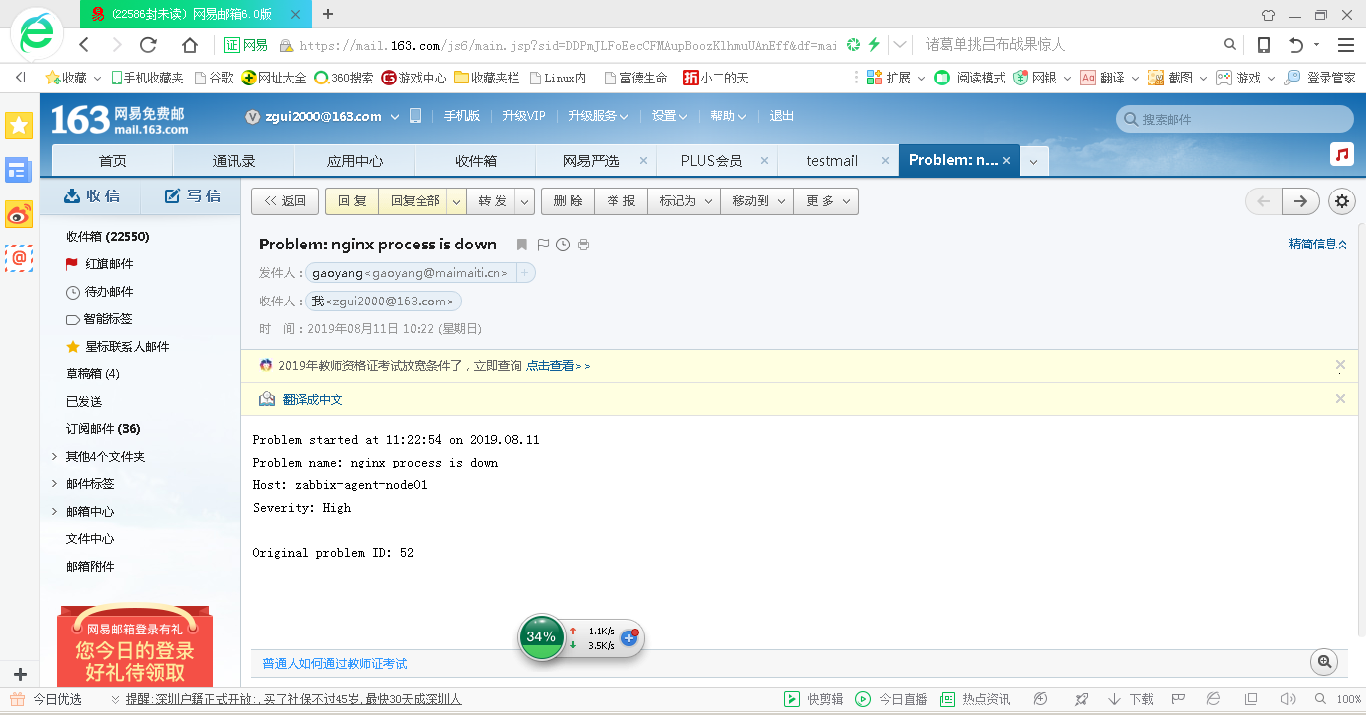Viewport: 1366px width, 728px height.
Task: Click the browser address bar URL
Action: pos(567,46)
